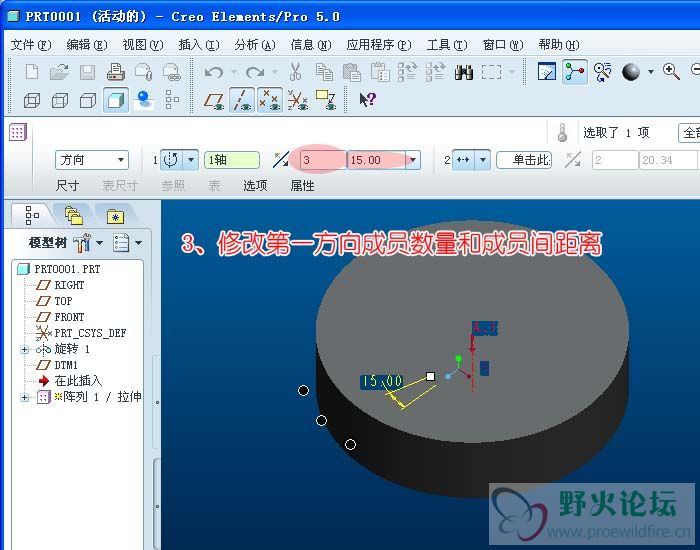Click the New file icon
700x550 pixels.
pos(32,72)
